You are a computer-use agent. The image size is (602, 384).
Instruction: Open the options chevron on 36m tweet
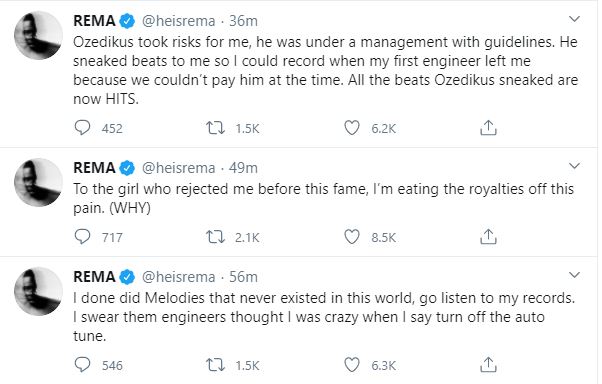[x=574, y=18]
